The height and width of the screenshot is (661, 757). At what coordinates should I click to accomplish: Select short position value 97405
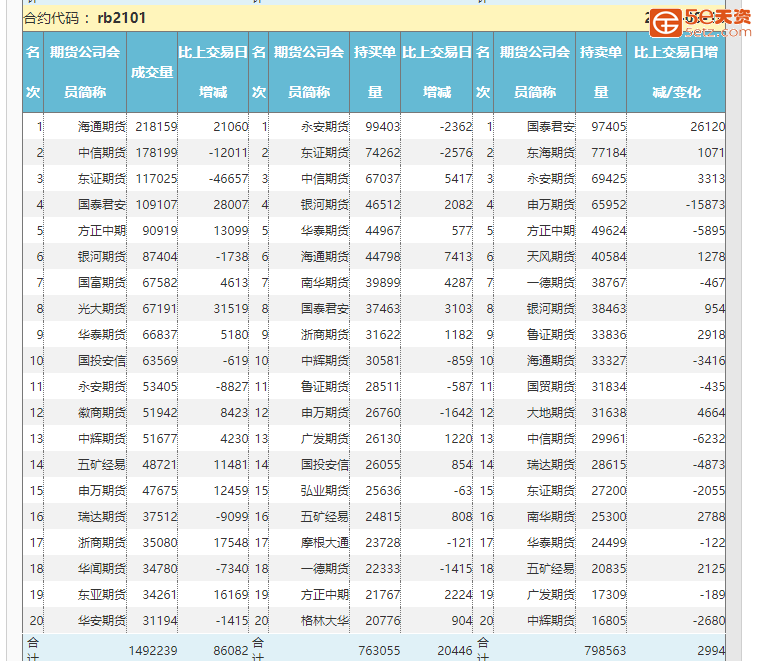(x=609, y=127)
